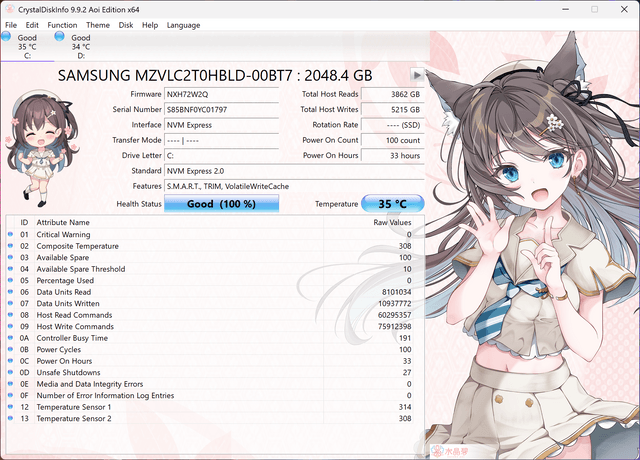Select the Unsafe Shutdowns attribute name
Image resolution: width=640 pixels, height=460 pixels.
tap(68, 373)
